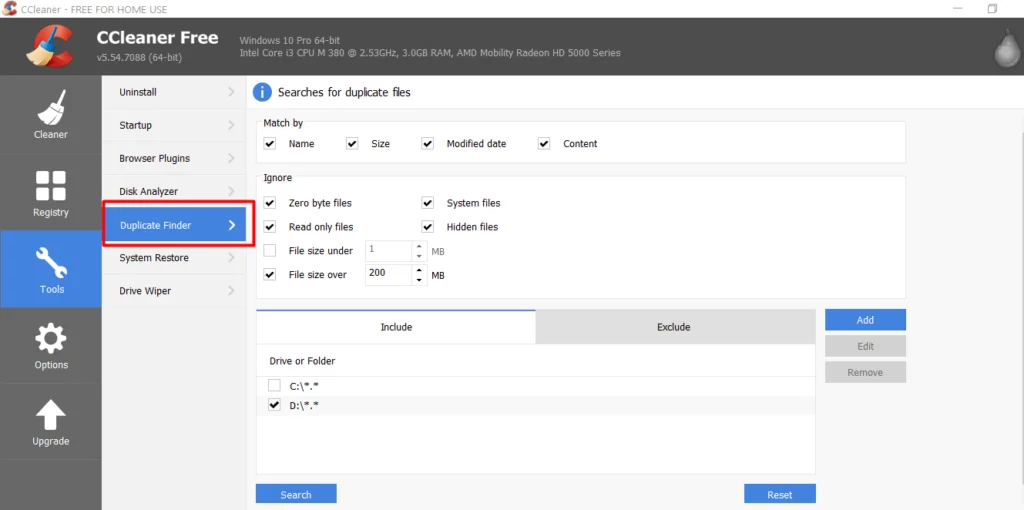Switch to the Include tab
This screenshot has width=1024, height=510.
tap(396, 327)
